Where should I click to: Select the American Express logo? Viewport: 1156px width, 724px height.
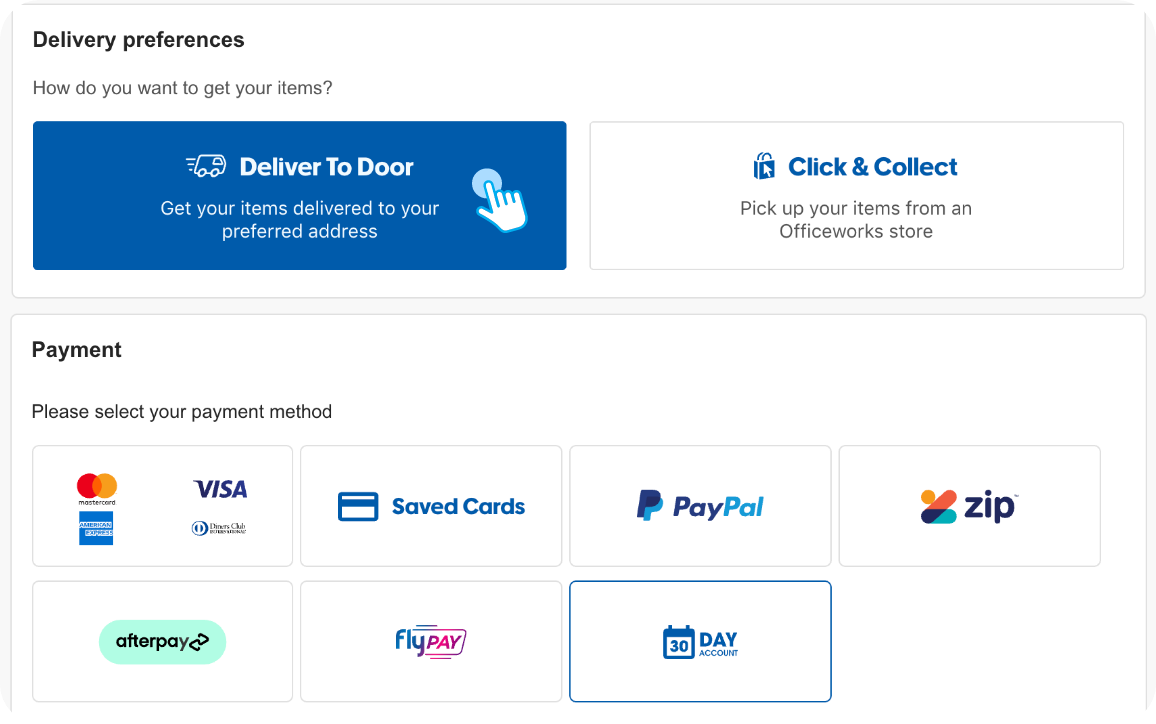[96, 528]
